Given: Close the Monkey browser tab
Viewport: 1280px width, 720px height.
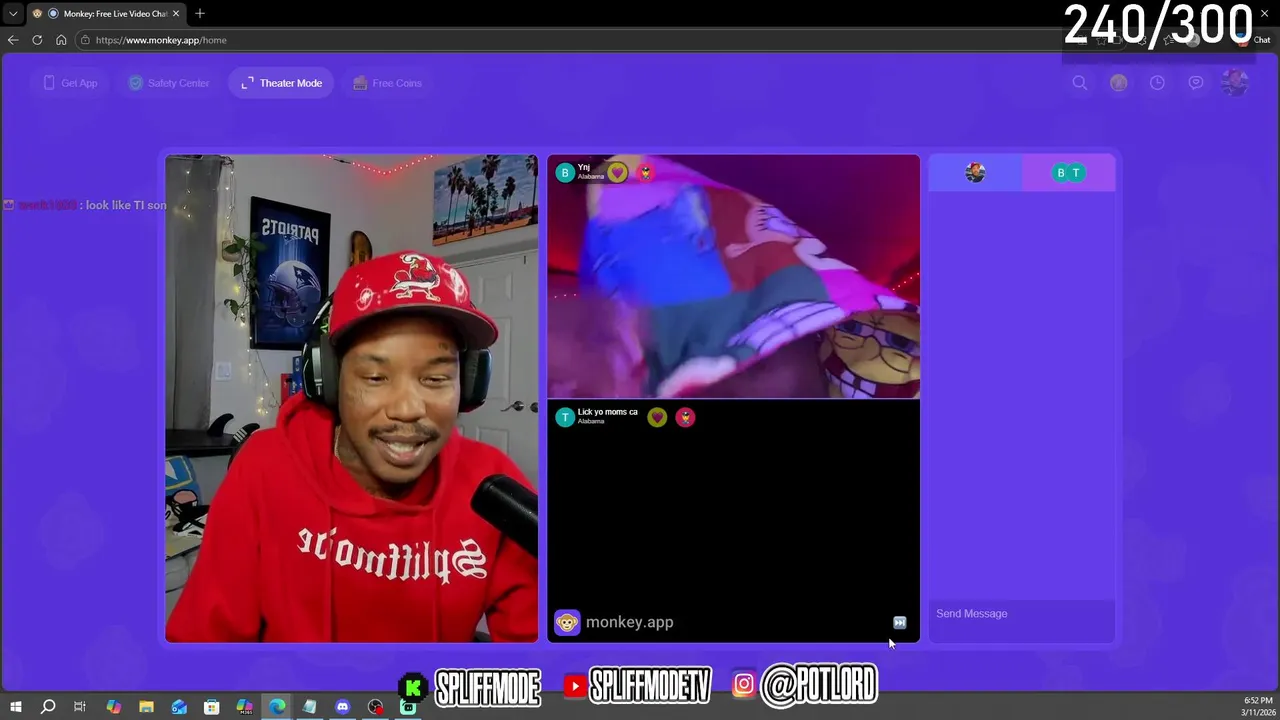Looking at the screenshot, I should (176, 14).
